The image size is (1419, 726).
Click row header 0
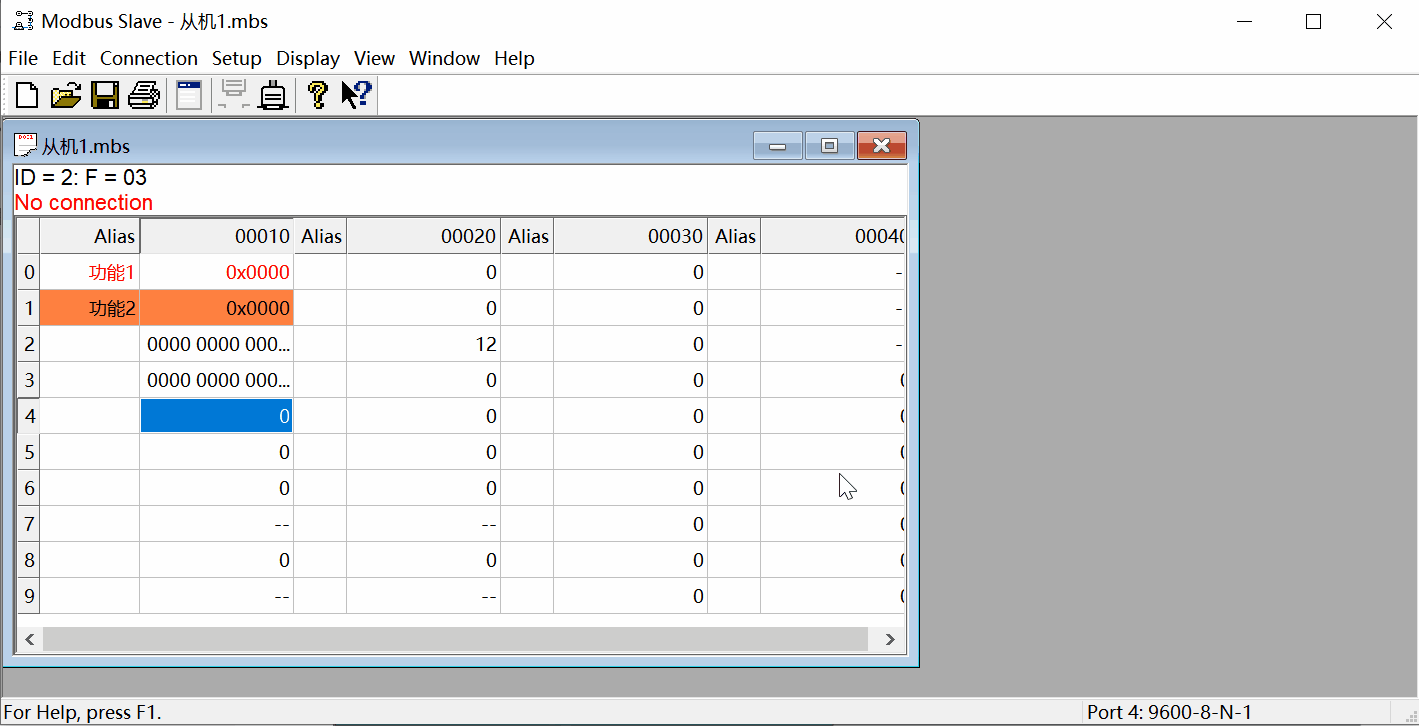(x=29, y=272)
